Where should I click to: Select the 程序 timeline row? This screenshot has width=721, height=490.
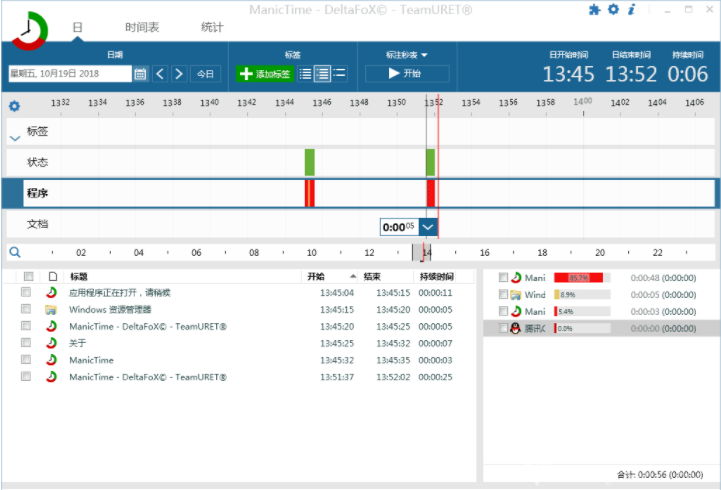coord(360,193)
